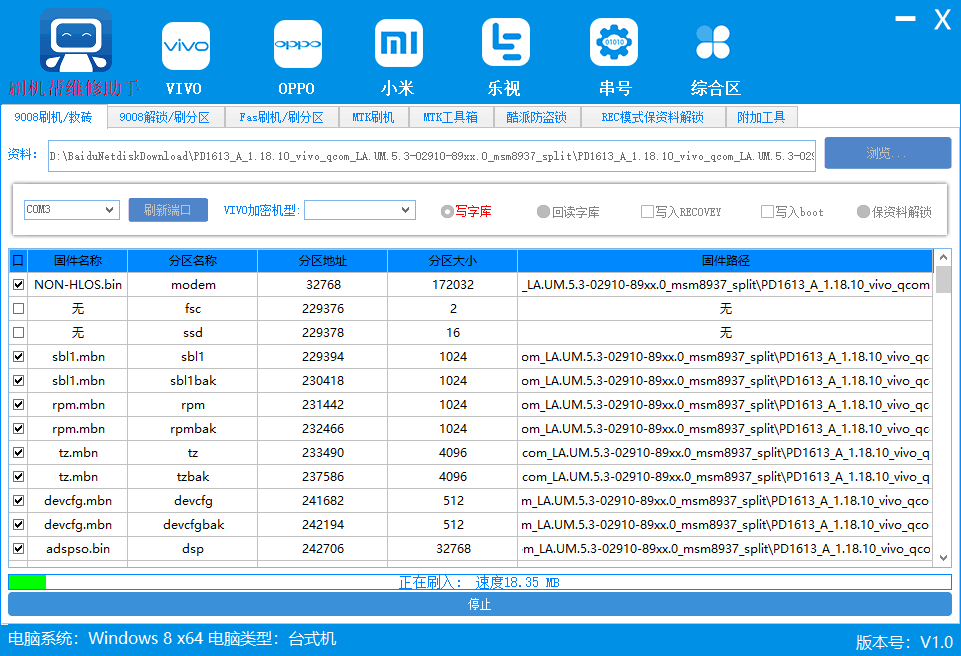The image size is (961, 656).
Task: Open the VIVO brand section icon
Action: (x=185, y=46)
